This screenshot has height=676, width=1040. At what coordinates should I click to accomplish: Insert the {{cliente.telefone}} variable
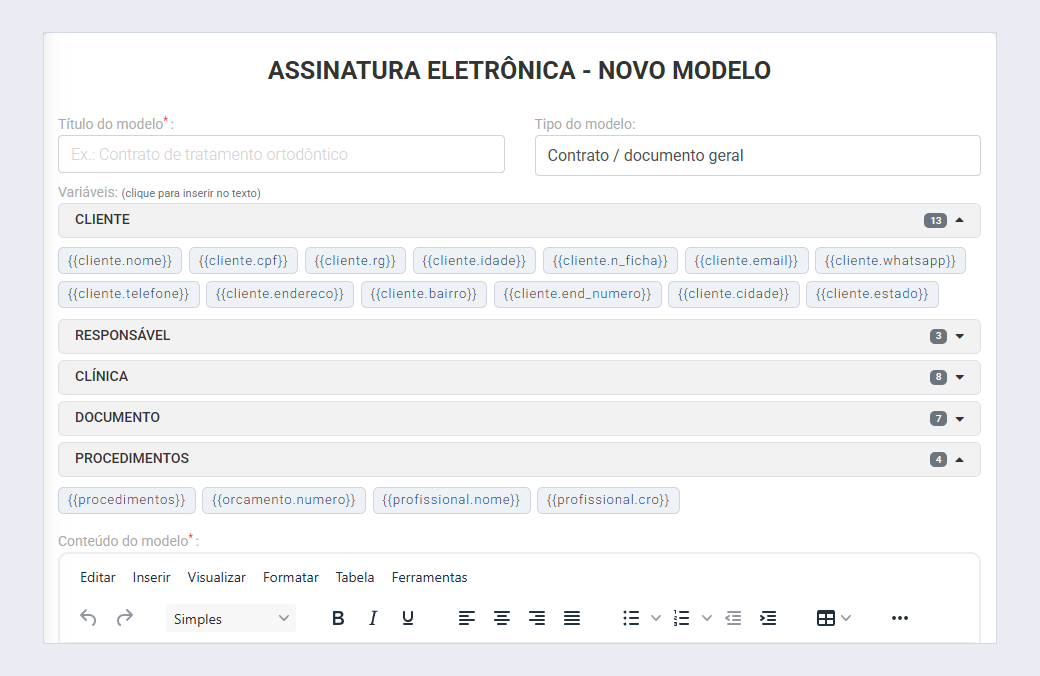tap(129, 294)
